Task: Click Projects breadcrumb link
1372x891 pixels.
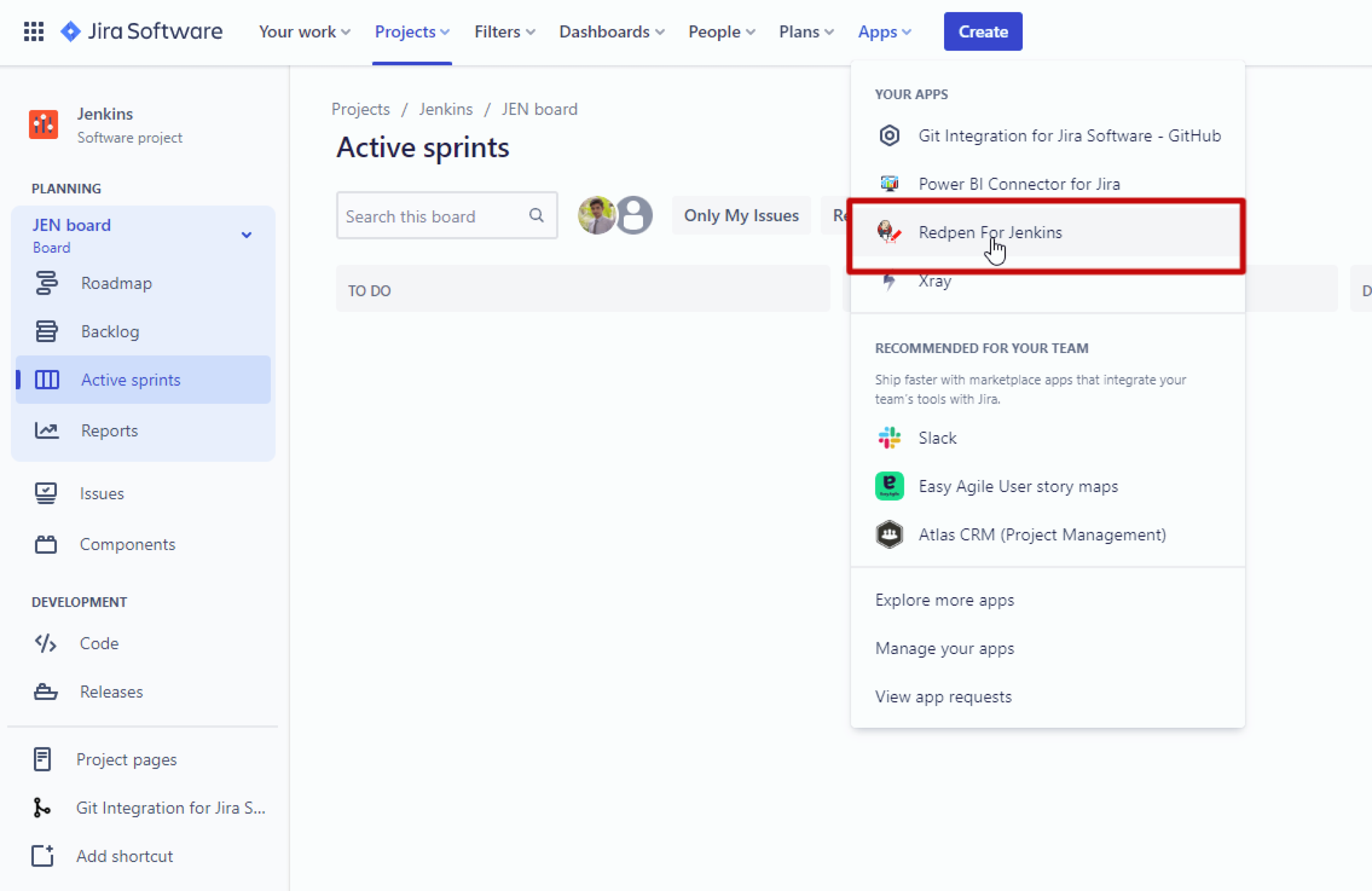Action: pyautogui.click(x=361, y=109)
